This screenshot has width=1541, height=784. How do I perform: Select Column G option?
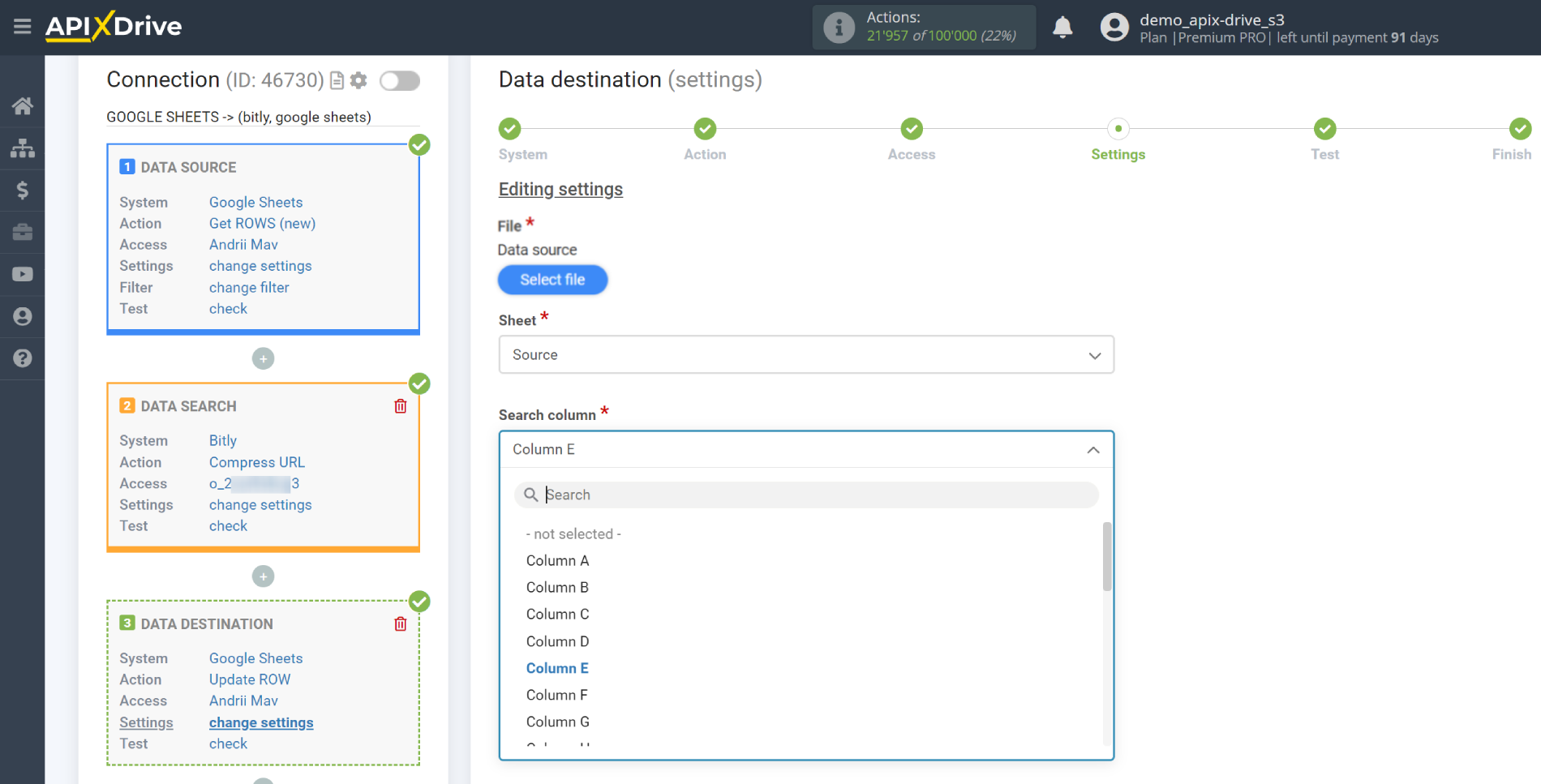[557, 722]
